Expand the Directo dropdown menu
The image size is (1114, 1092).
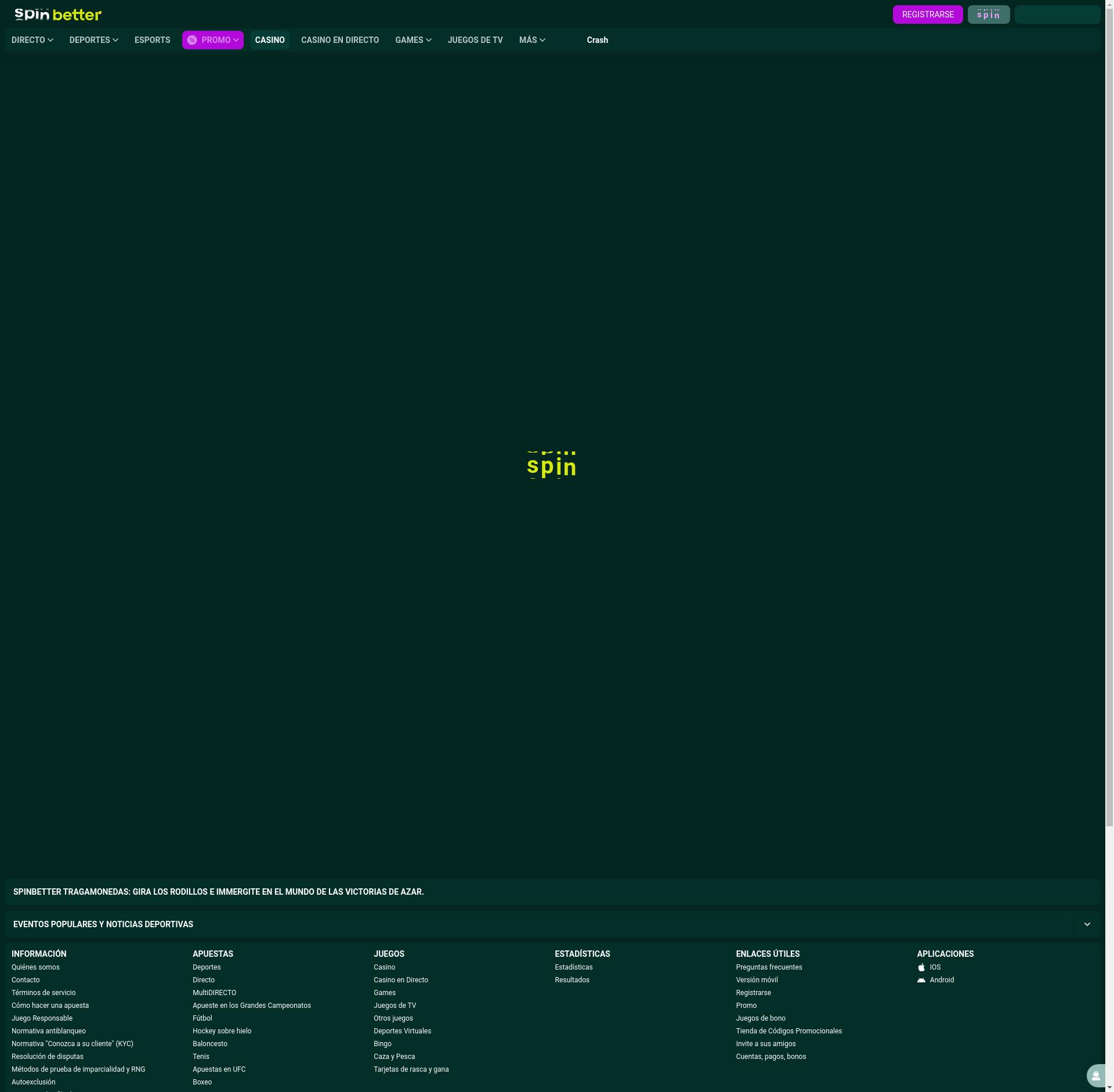tap(32, 40)
